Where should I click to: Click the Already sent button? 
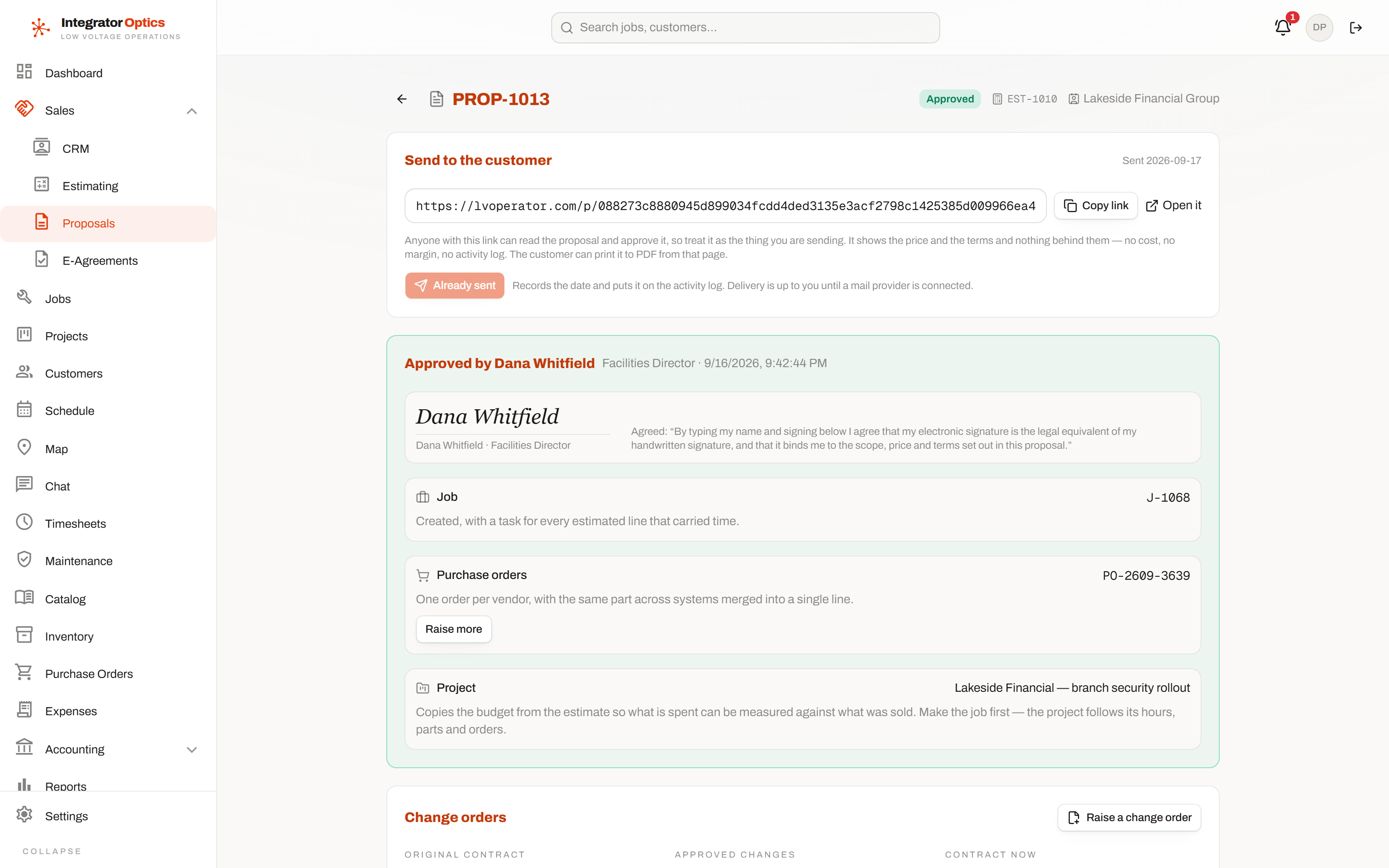coord(454,285)
